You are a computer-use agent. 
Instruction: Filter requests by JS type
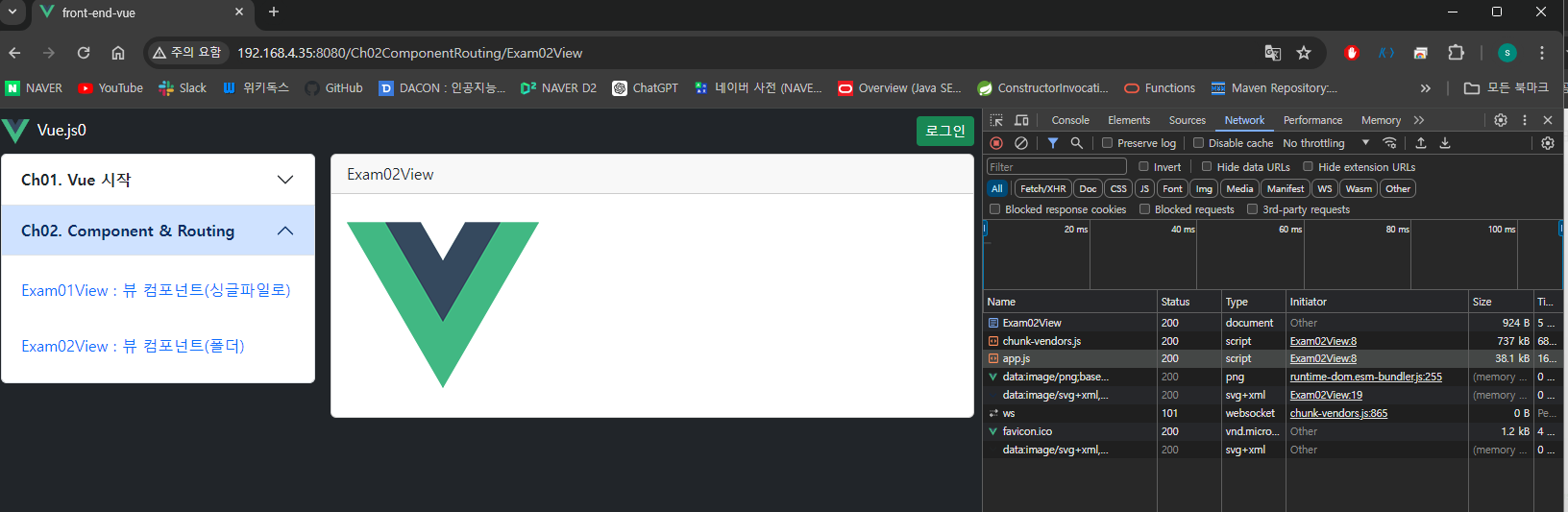[1144, 188]
